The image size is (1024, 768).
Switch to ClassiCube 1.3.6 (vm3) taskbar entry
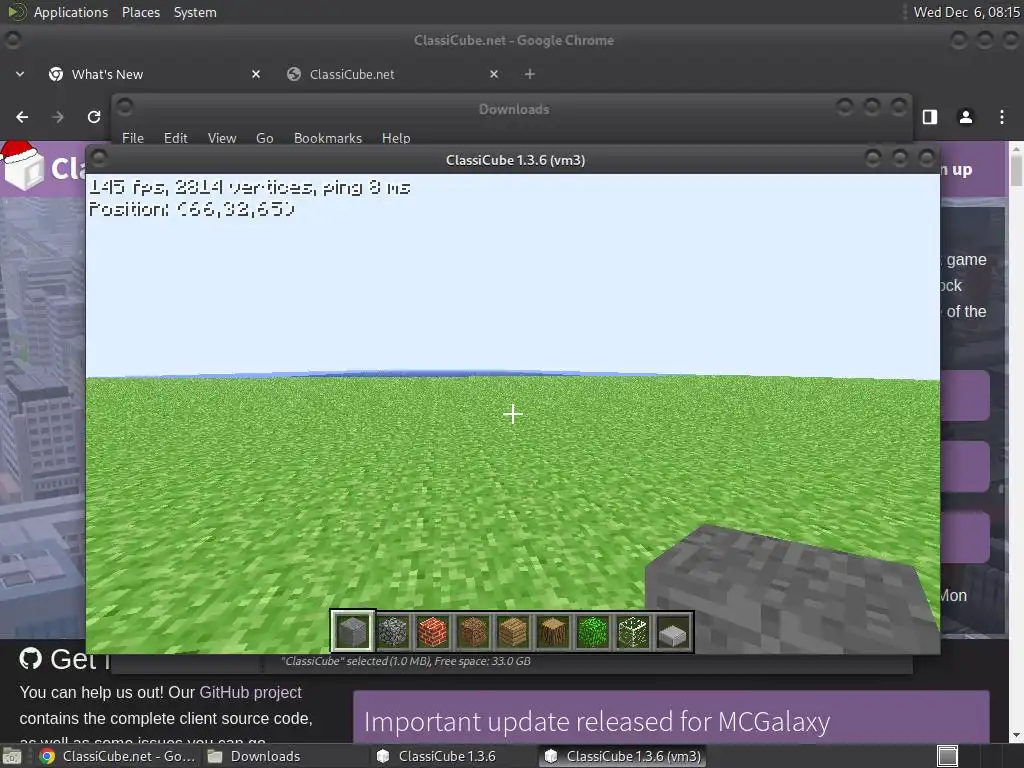(x=624, y=756)
